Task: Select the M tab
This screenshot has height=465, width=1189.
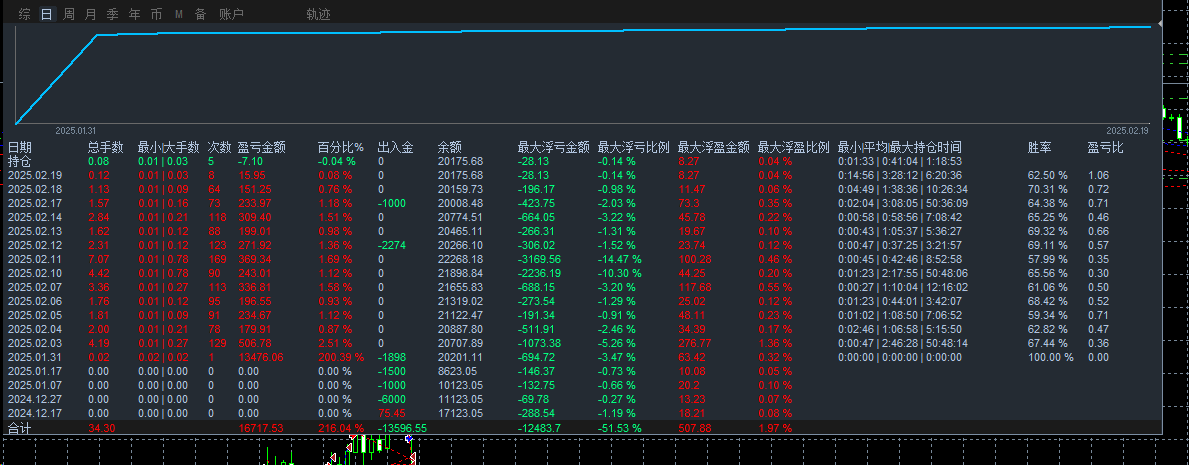Action: (179, 14)
